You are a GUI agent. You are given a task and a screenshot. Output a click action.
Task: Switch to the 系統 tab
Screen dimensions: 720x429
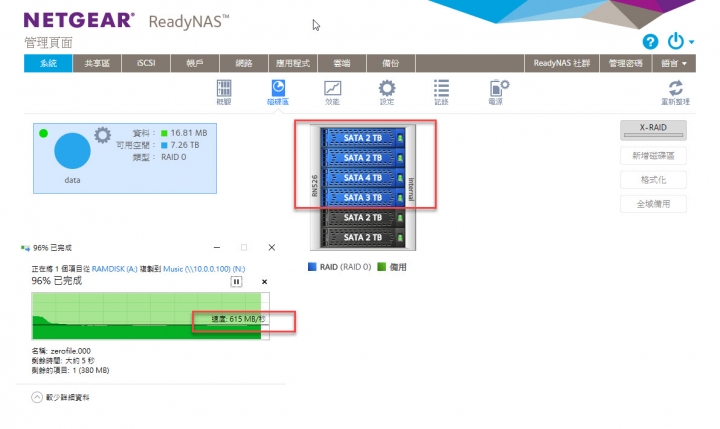pos(48,63)
